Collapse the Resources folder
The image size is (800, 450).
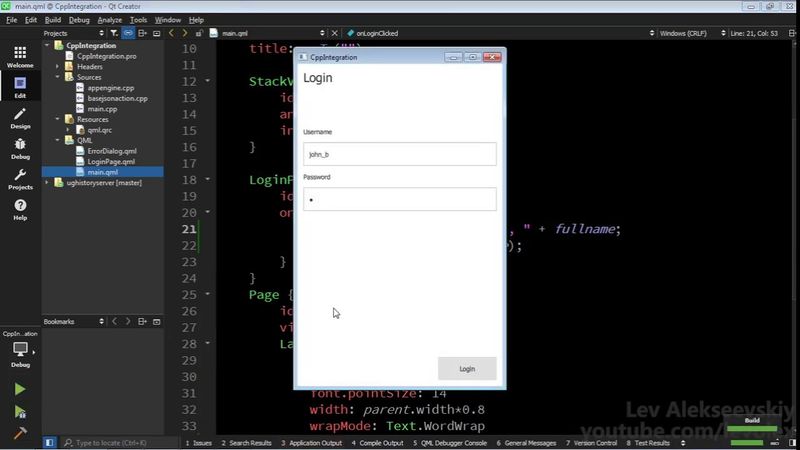coord(58,119)
